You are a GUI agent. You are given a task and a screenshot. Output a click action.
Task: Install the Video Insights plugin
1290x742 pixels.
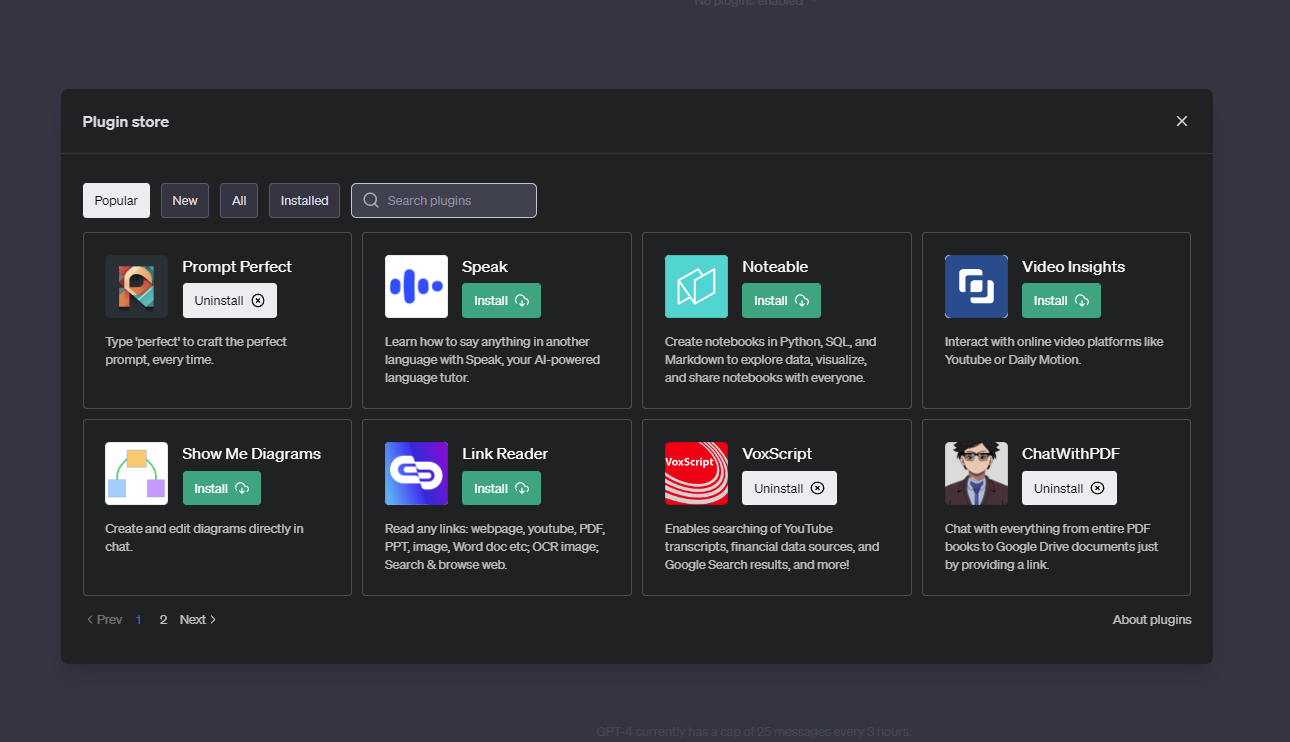1061,301
